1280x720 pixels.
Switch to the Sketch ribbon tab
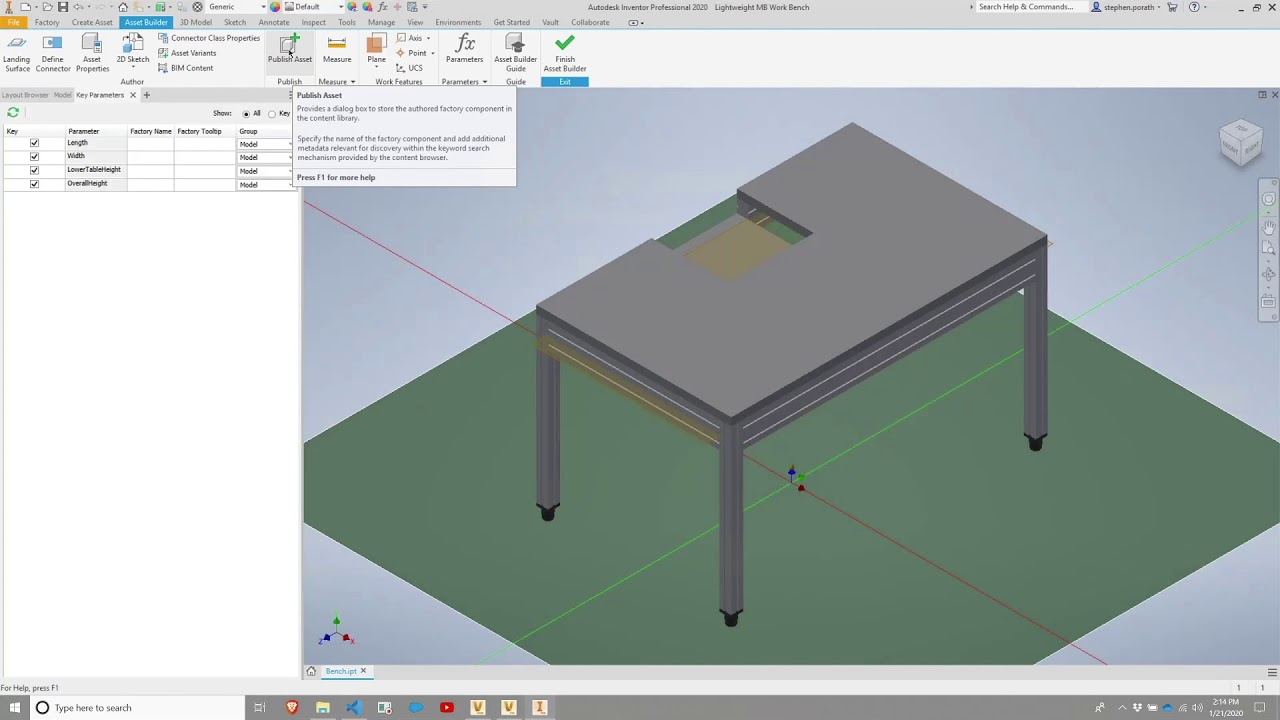pyautogui.click(x=235, y=22)
